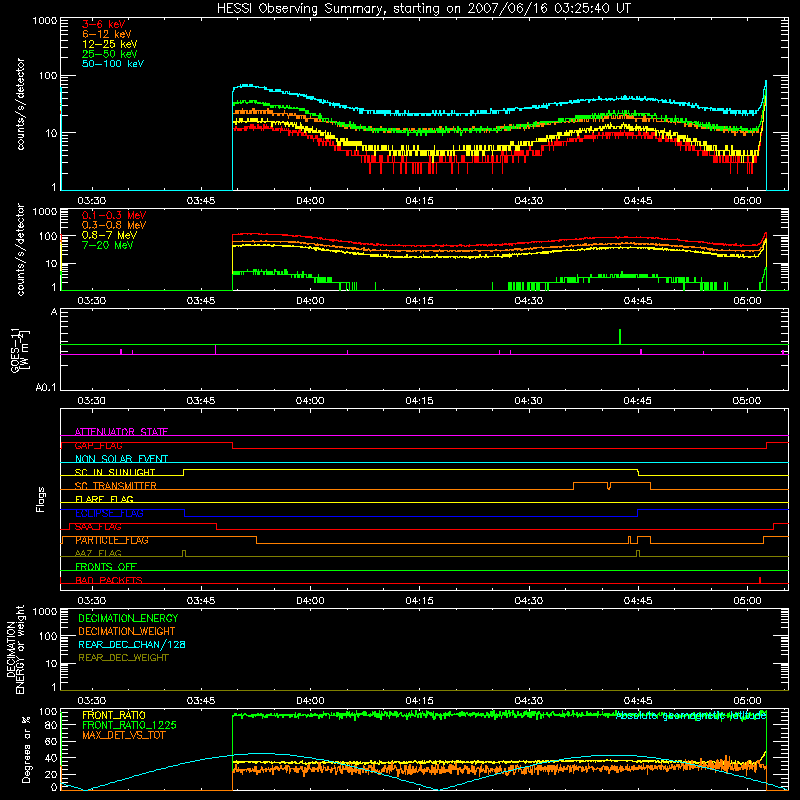Image resolution: width=800 pixels, height=800 pixels.
Task: Click the 0.8-7 MeV legend label
Action: point(109,235)
